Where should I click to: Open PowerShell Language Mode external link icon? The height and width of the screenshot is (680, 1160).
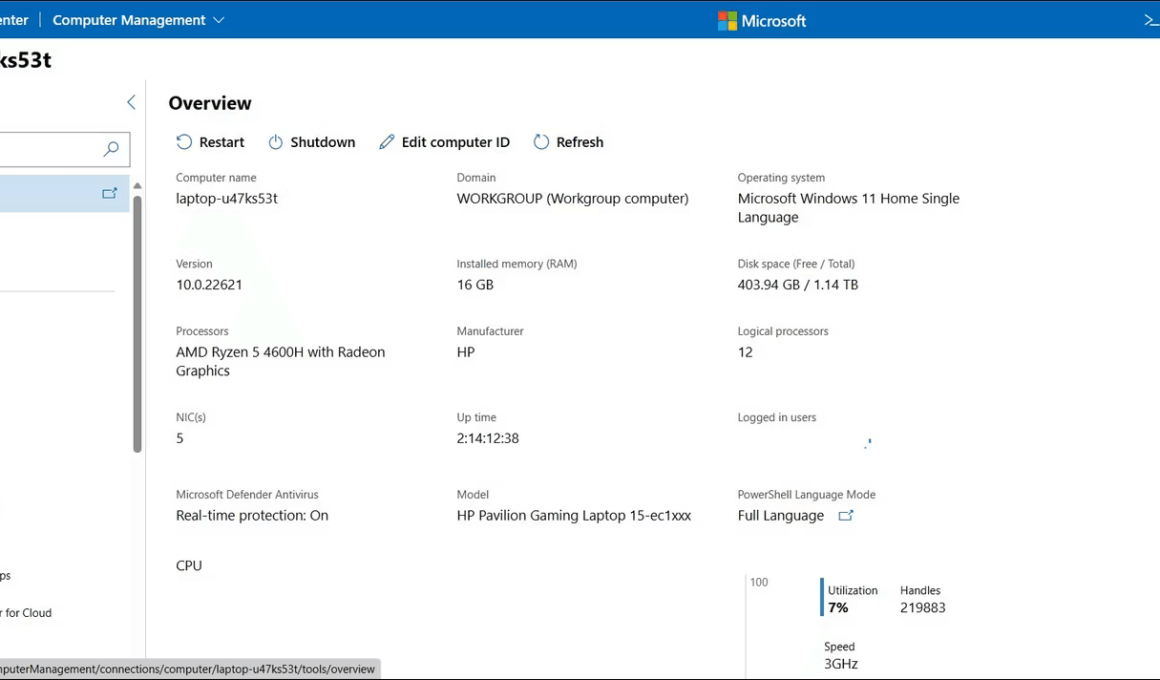(846, 516)
